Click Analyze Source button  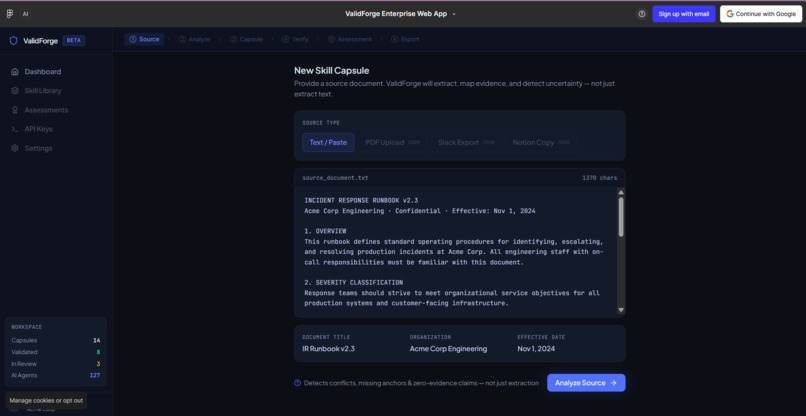pyautogui.click(x=586, y=383)
